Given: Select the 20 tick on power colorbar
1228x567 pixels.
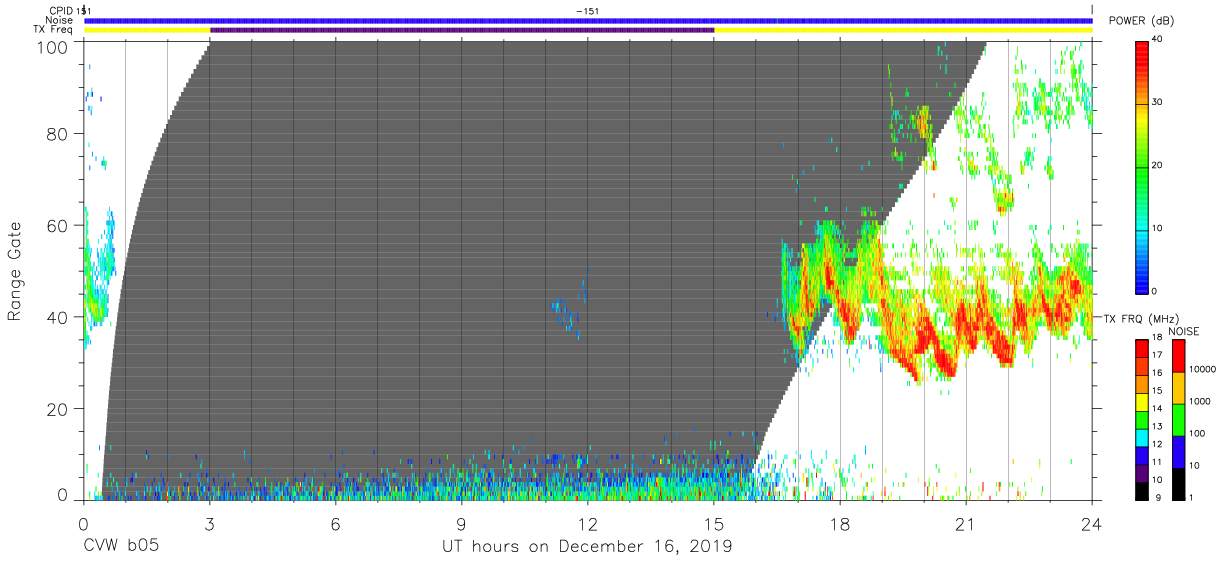Looking at the screenshot, I should click(x=1158, y=165).
